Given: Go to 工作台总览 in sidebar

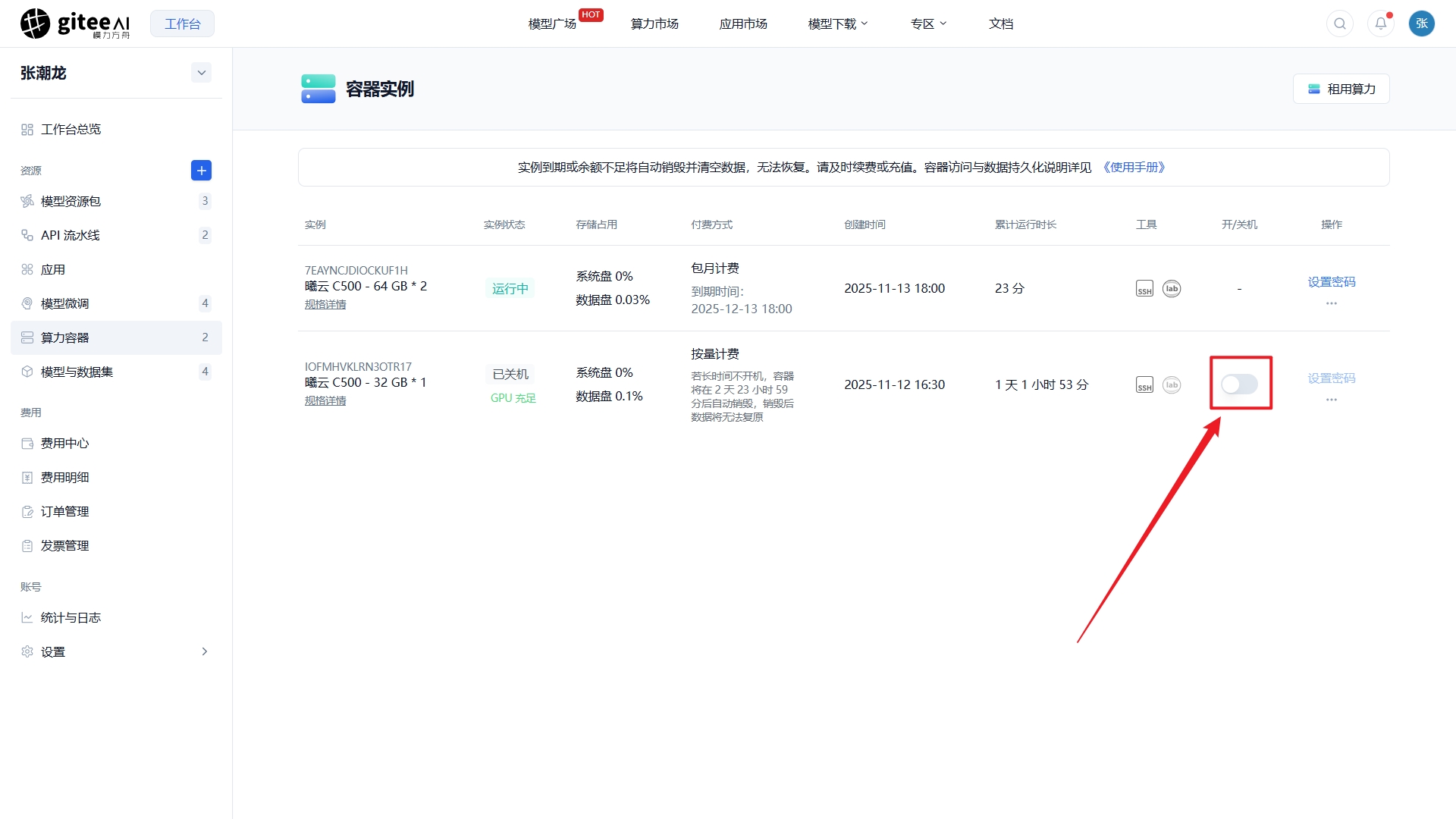Looking at the screenshot, I should click(x=116, y=130).
